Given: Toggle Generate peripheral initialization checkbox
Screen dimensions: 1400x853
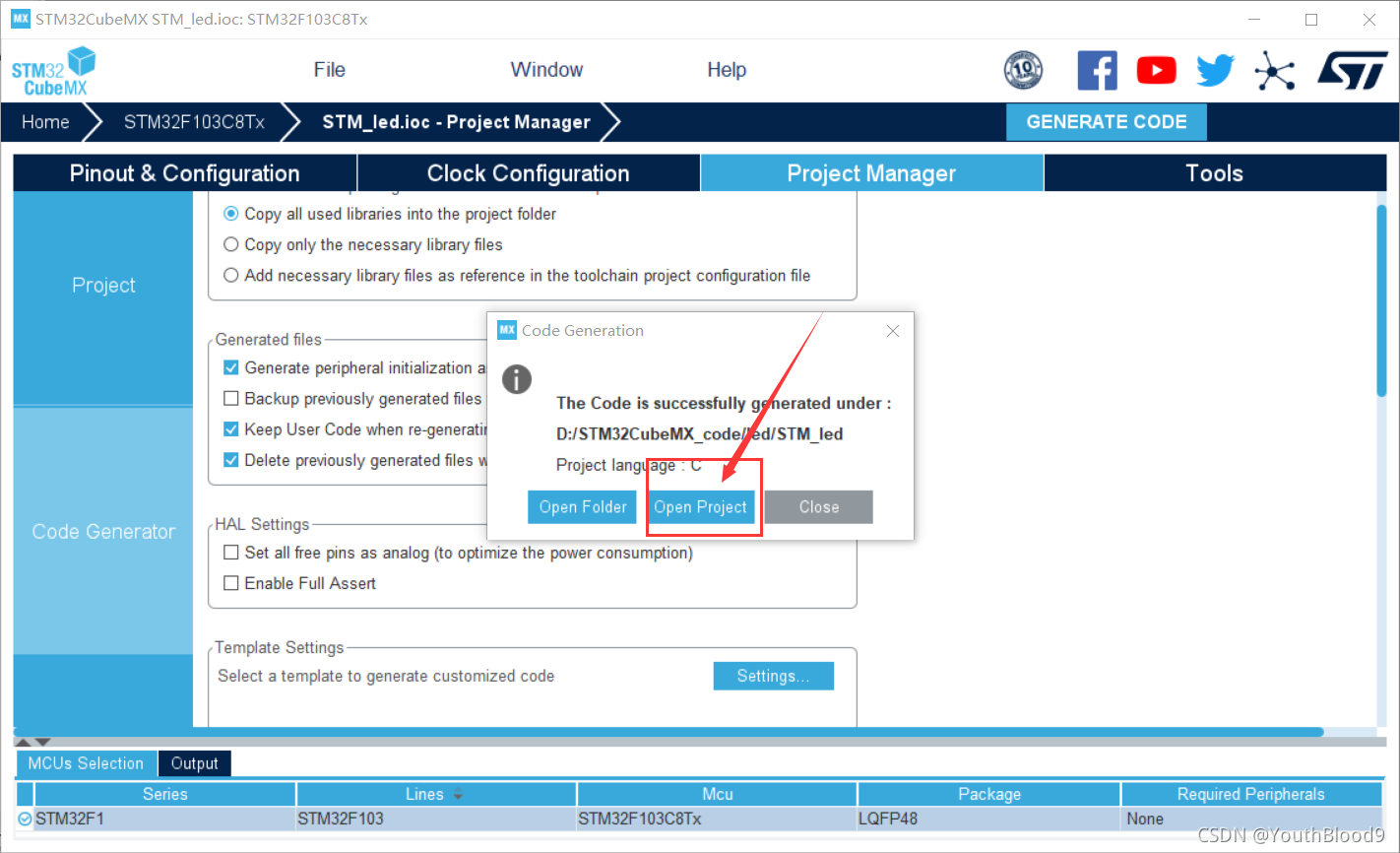Looking at the screenshot, I should coord(231,367).
